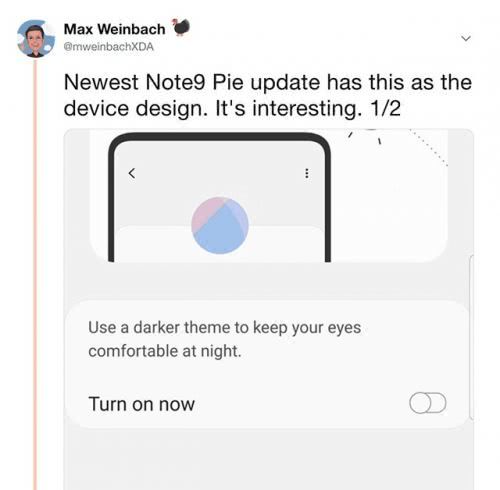Pick the lavender slice of the pie
Image resolution: width=500 pixels, height=490 pixels.
238,213
